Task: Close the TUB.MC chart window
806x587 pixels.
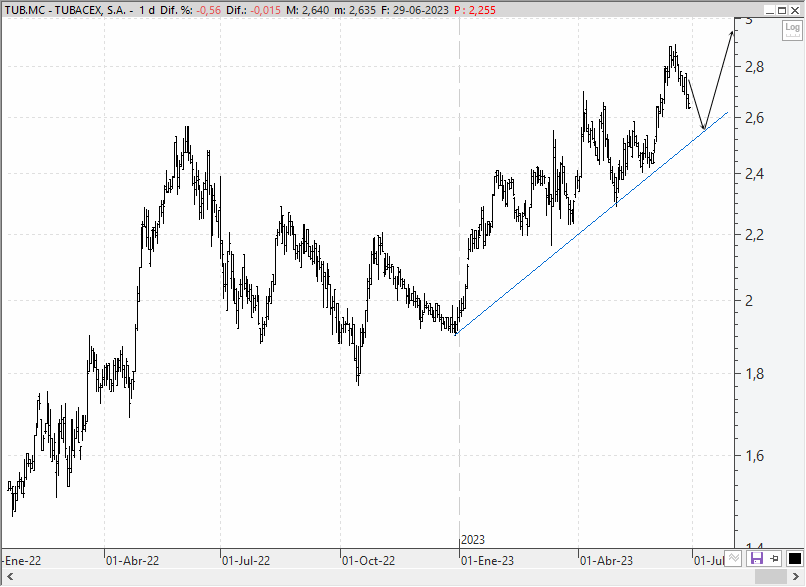Action: click(795, 10)
